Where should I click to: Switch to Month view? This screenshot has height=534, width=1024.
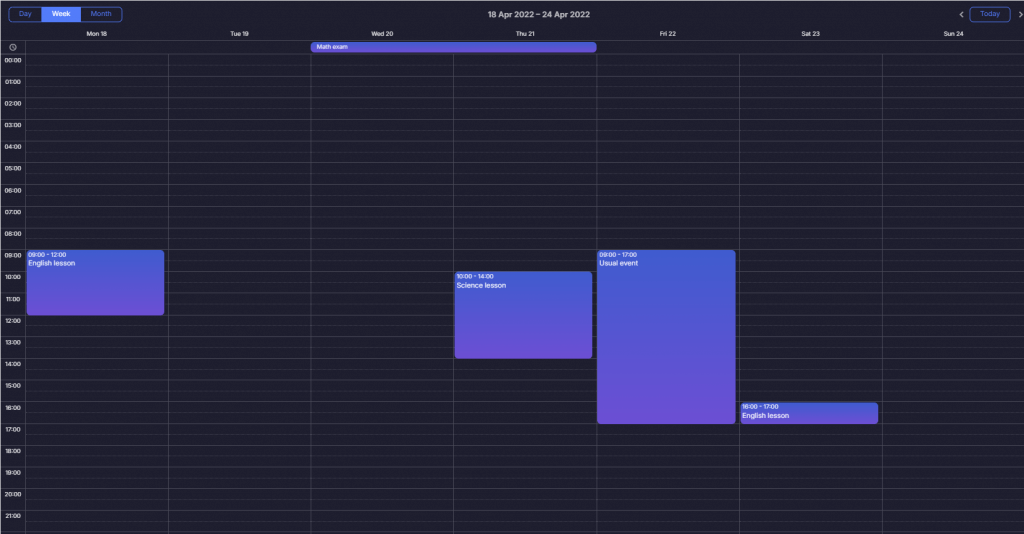[101, 14]
